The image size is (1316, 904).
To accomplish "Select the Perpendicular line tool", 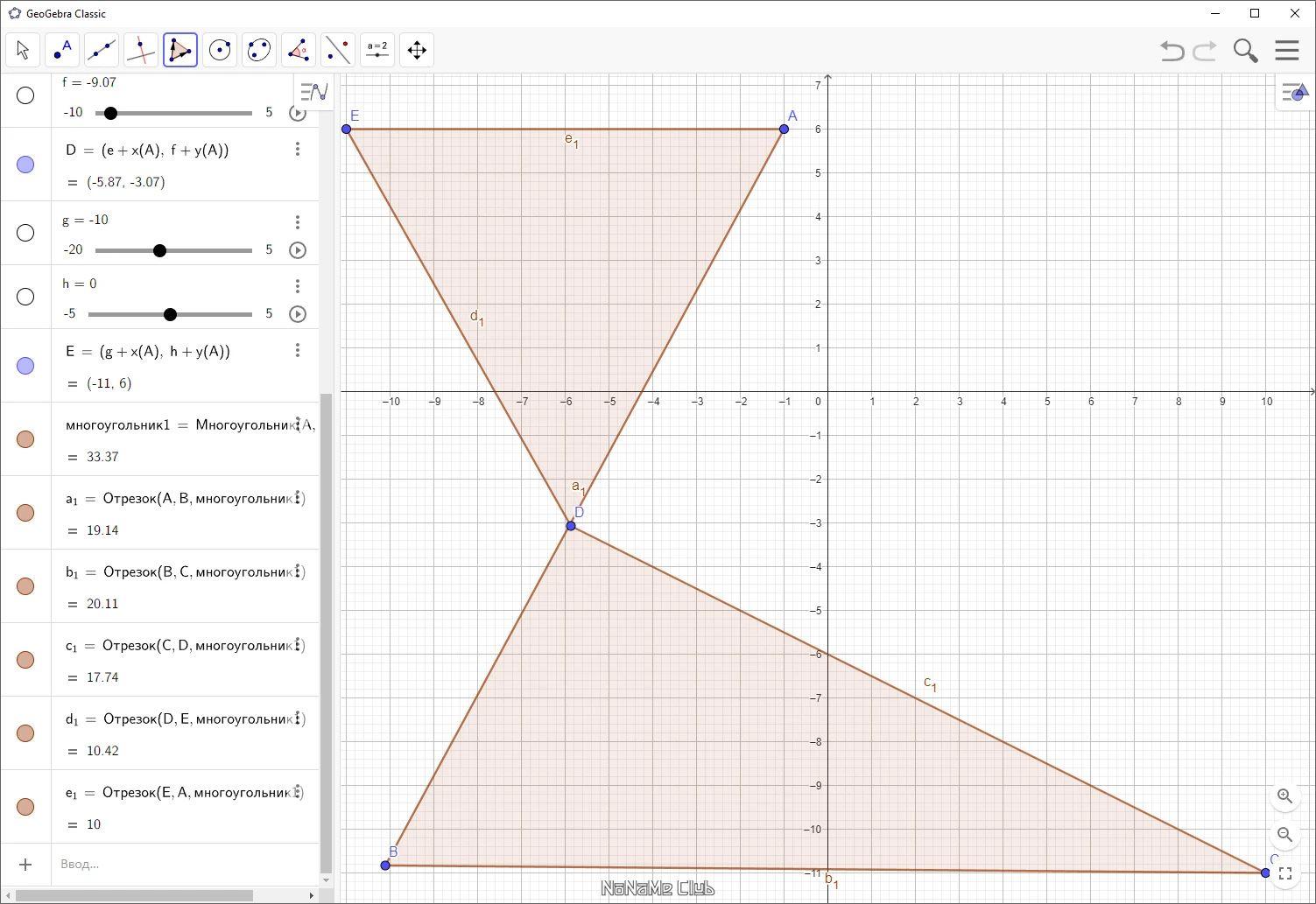I will 141,50.
